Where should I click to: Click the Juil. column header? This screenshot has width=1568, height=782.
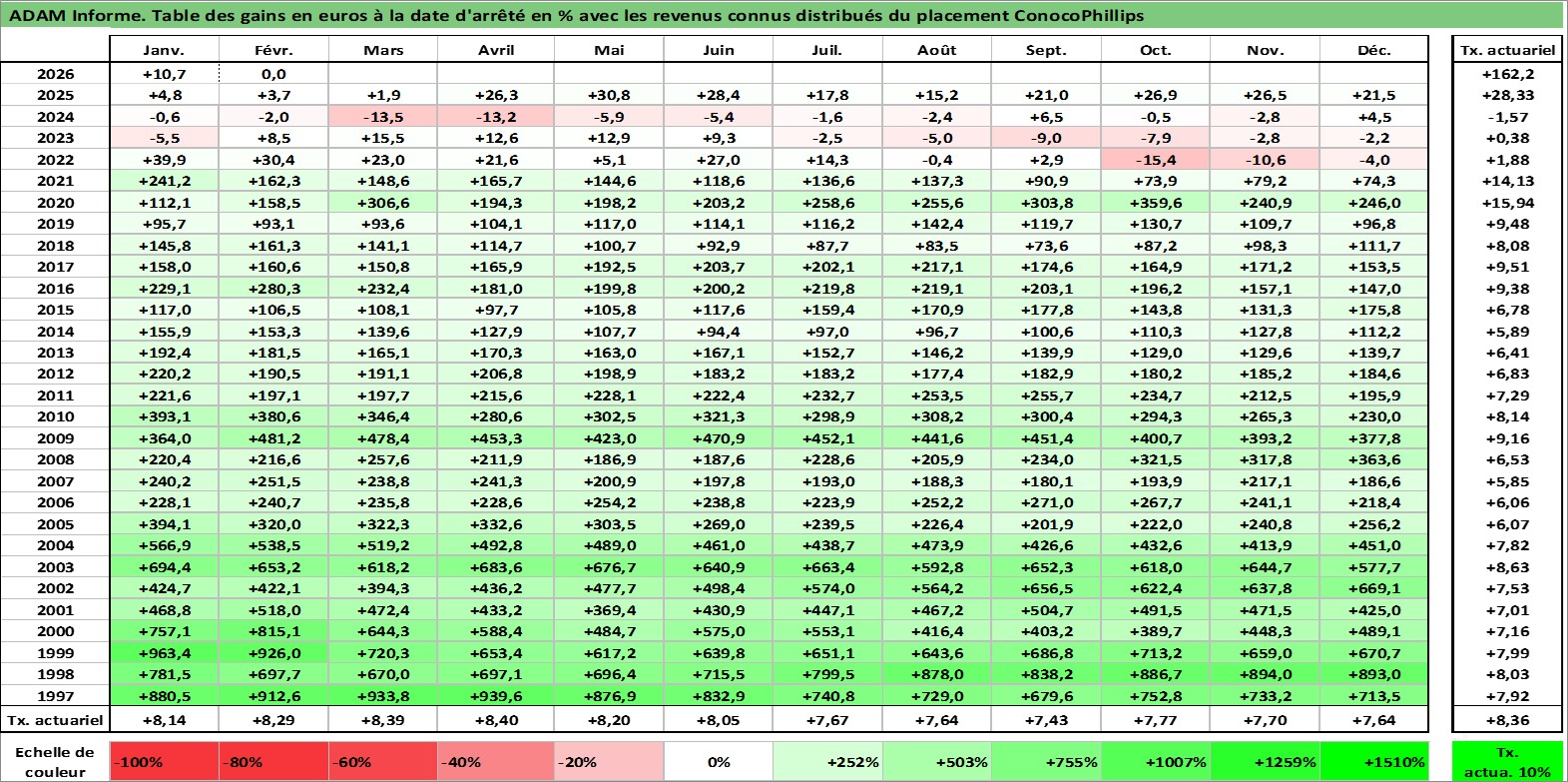(827, 50)
